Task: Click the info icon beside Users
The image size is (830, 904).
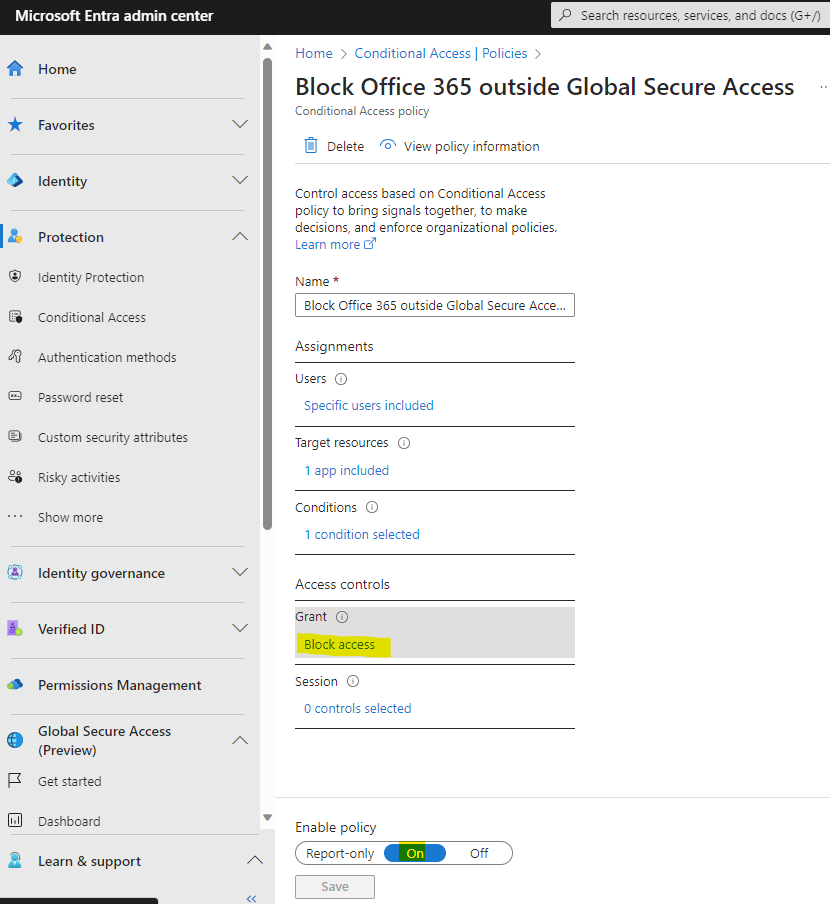Action: point(341,379)
